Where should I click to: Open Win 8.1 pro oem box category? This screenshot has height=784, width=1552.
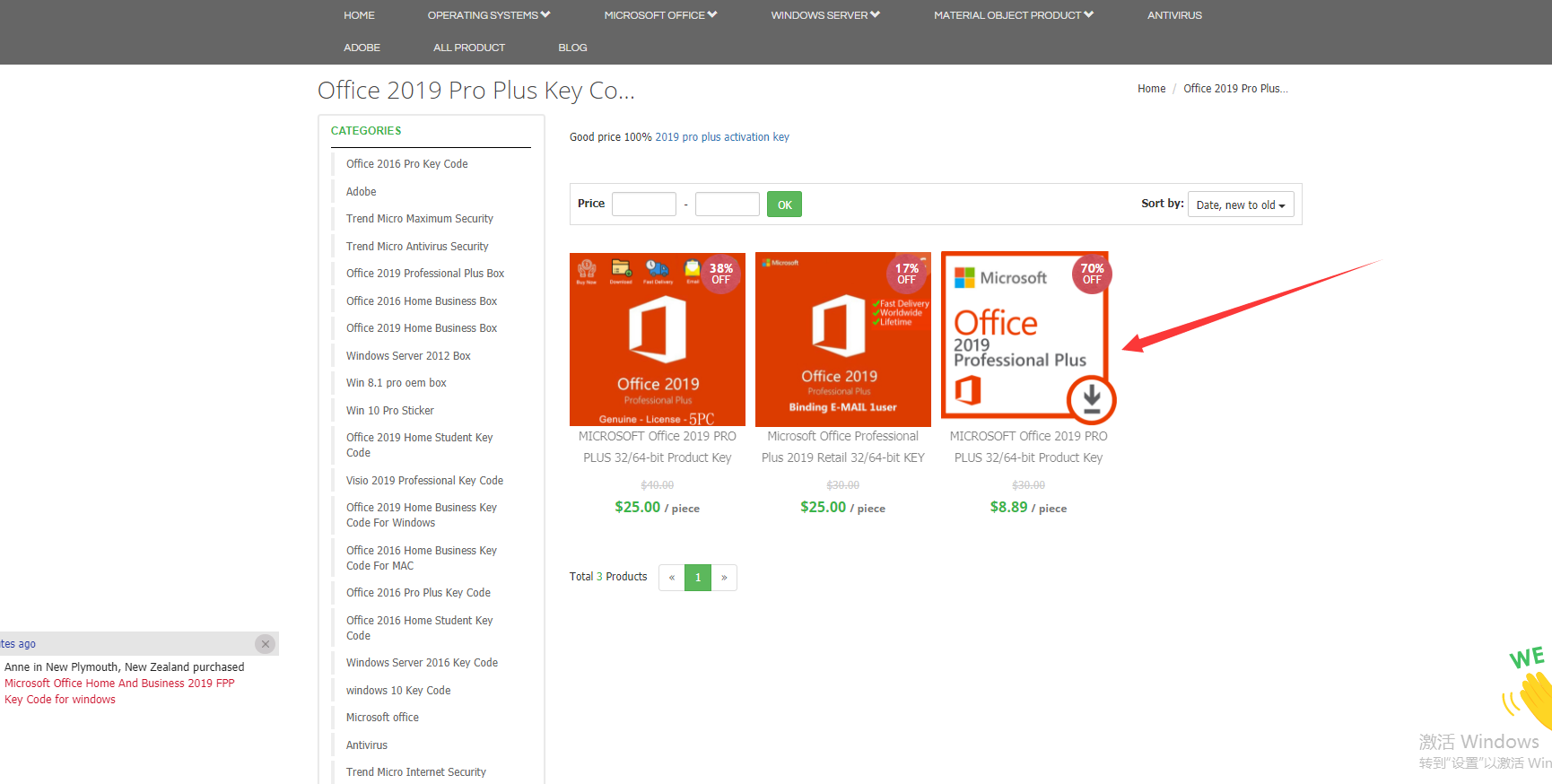(397, 383)
